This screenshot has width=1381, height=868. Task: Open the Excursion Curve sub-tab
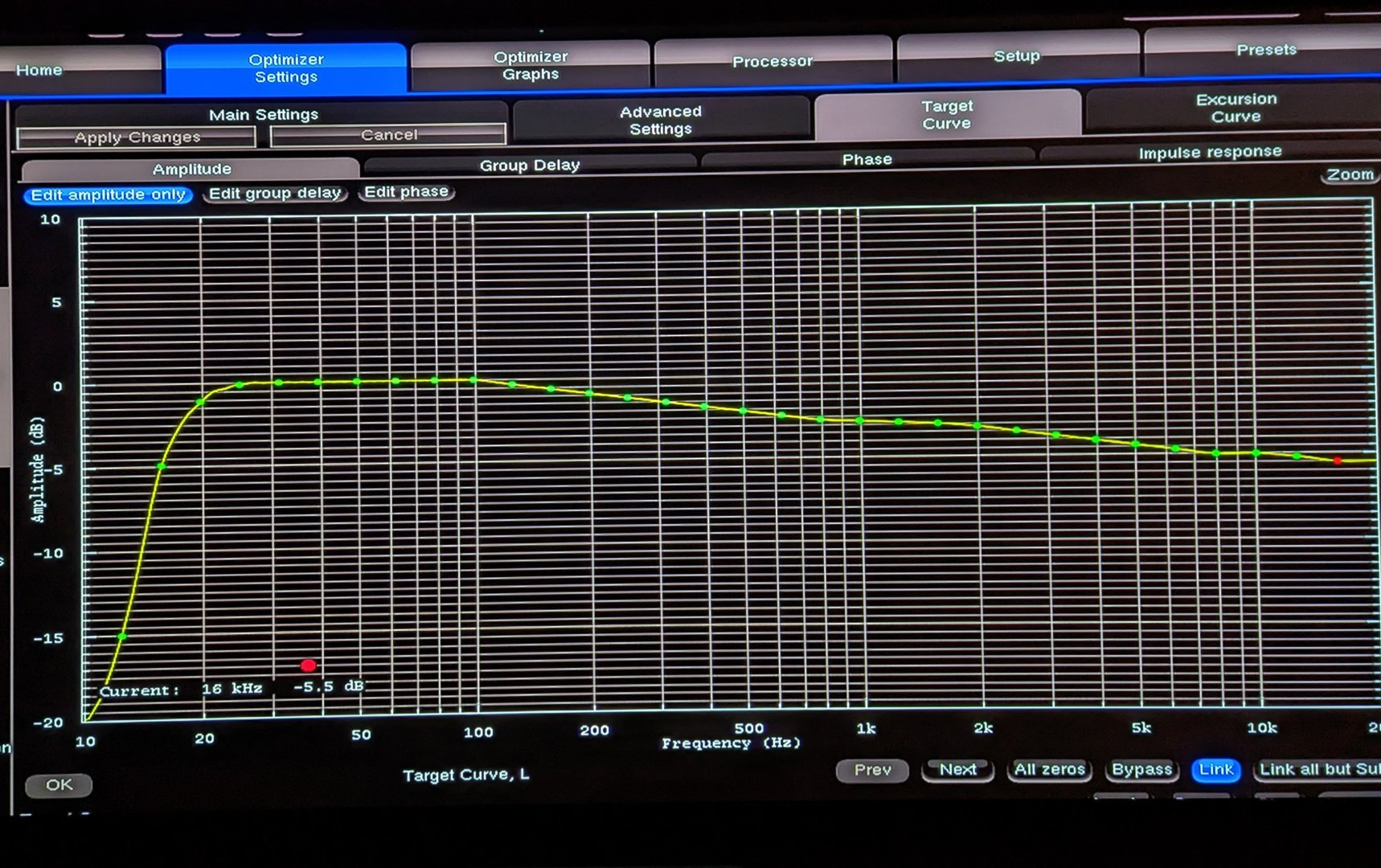point(1236,108)
